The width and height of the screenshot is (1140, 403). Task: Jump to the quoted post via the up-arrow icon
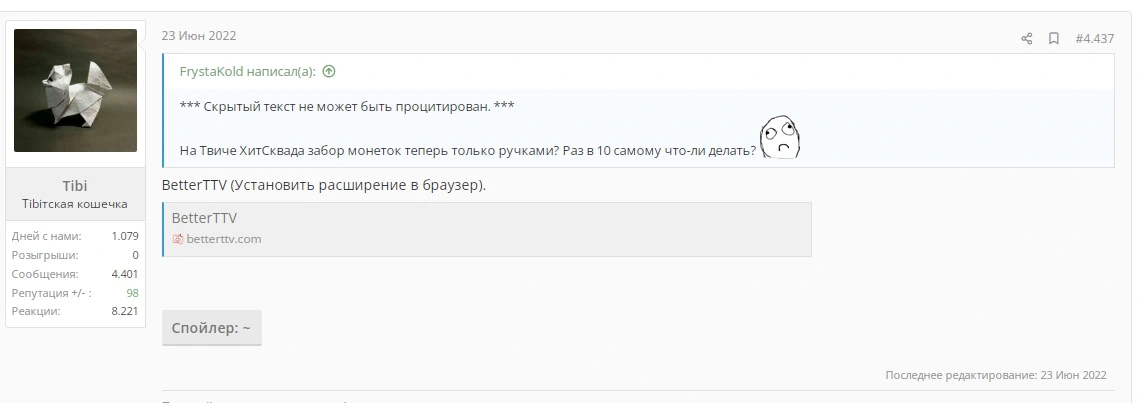tap(329, 71)
